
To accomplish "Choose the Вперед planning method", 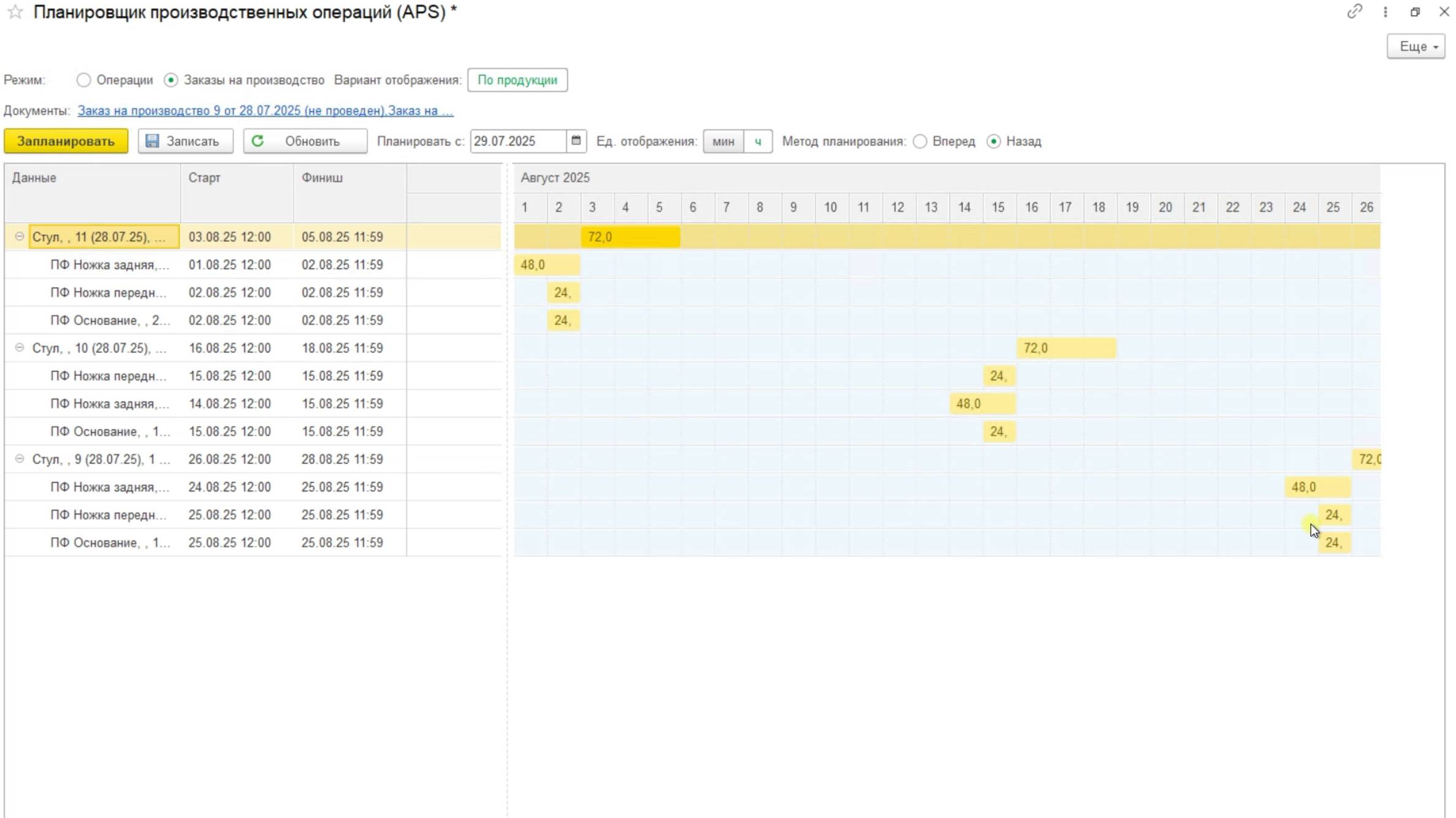I will 920,142.
